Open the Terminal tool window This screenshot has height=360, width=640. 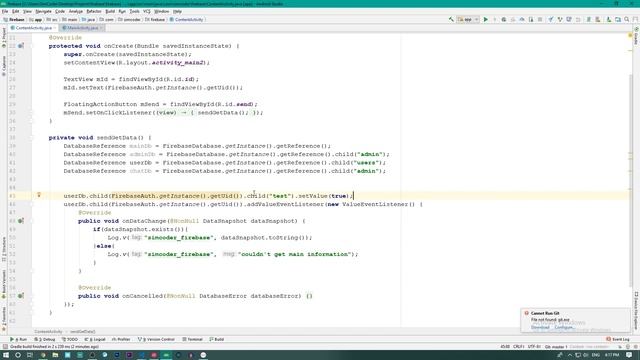(x=192, y=339)
